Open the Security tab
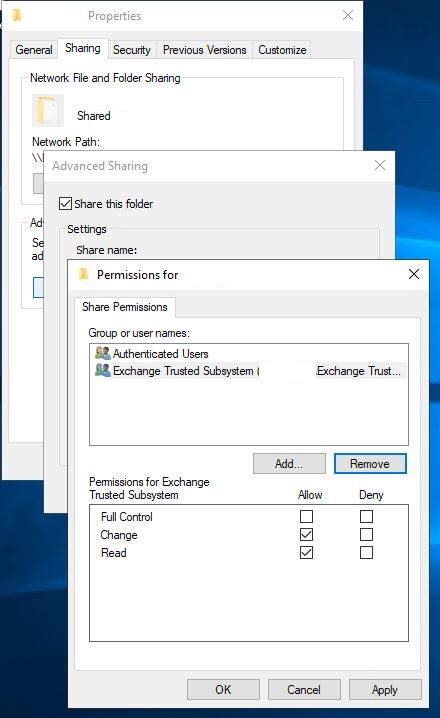Viewport: 440px width, 718px height. pyautogui.click(x=132, y=49)
